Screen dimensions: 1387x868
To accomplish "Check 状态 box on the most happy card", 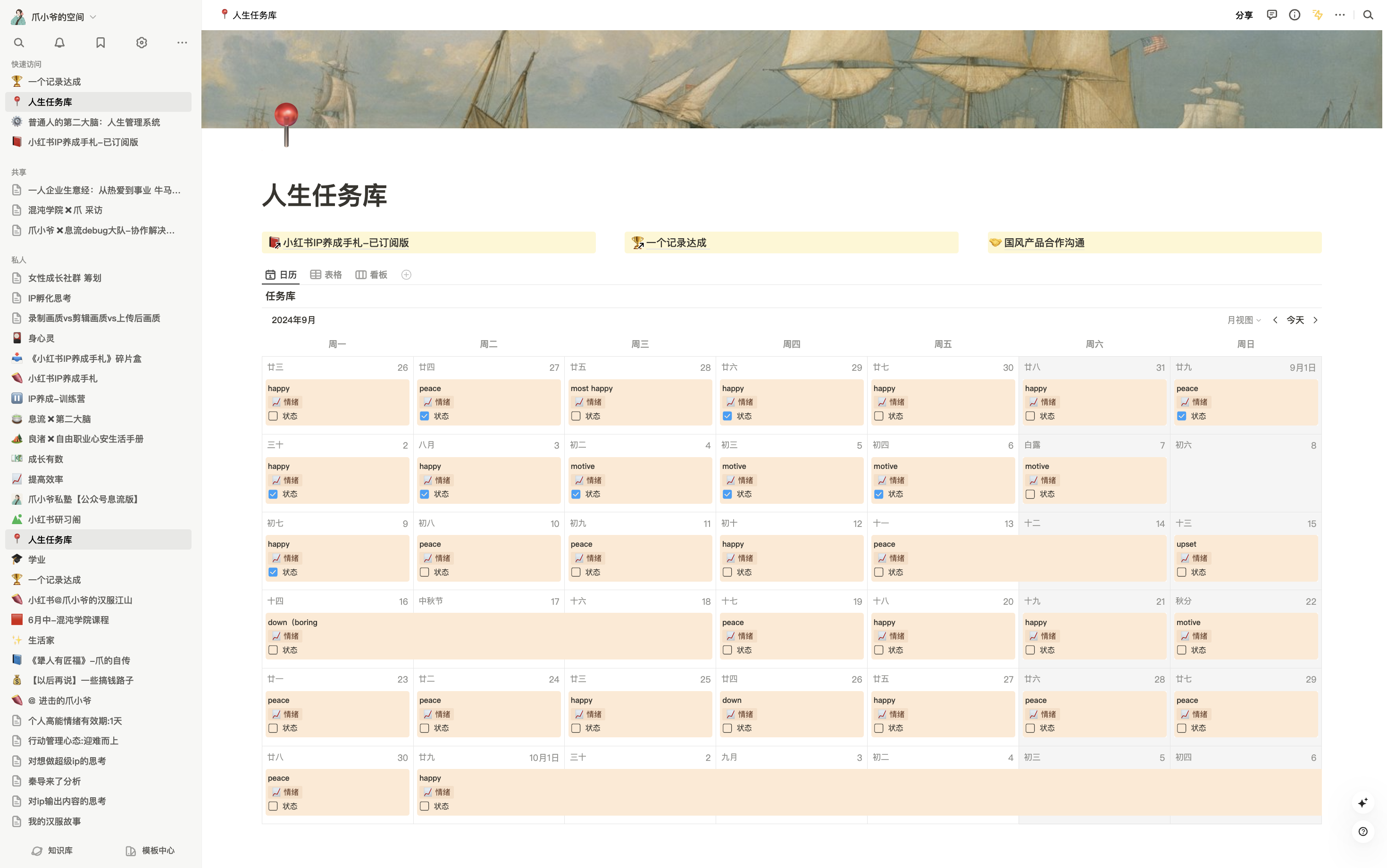I will tap(576, 416).
